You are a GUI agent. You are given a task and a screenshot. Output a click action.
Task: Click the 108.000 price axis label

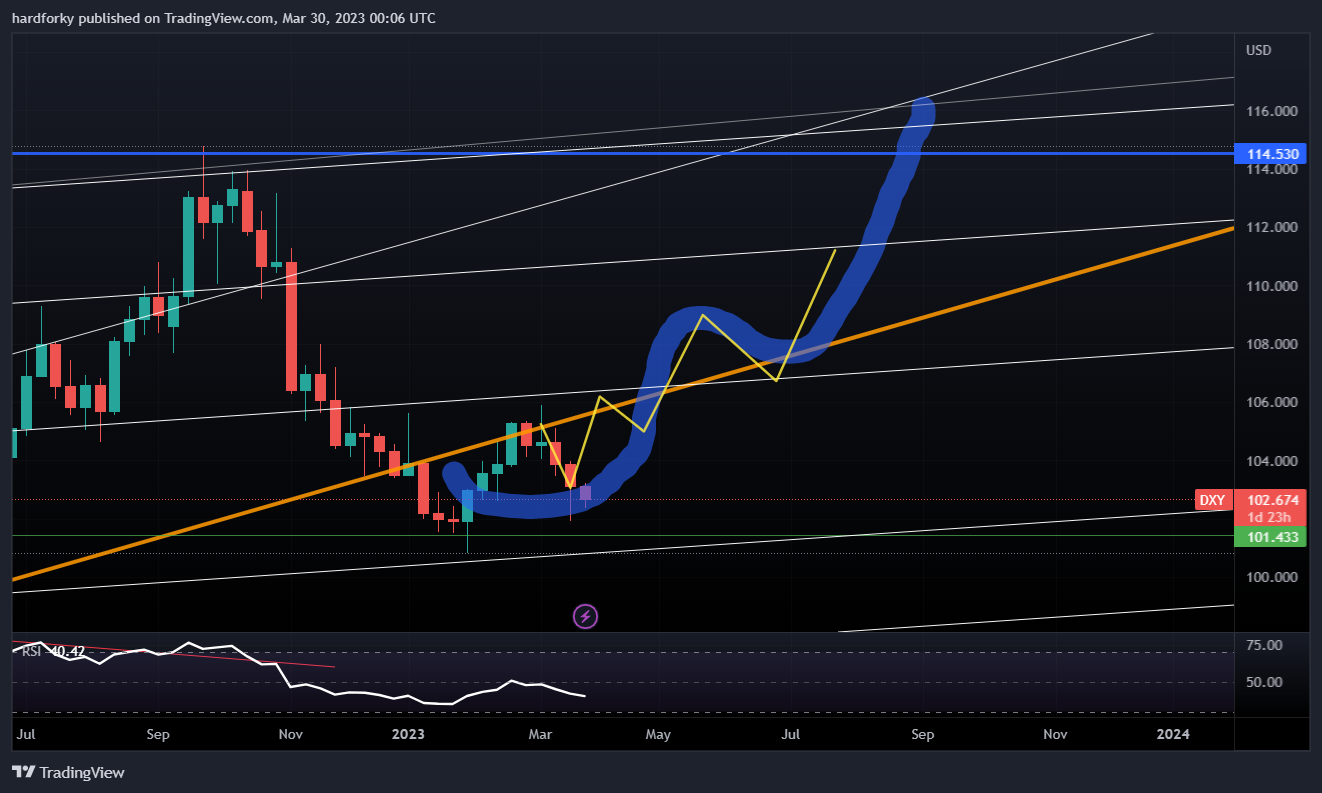pos(1271,344)
